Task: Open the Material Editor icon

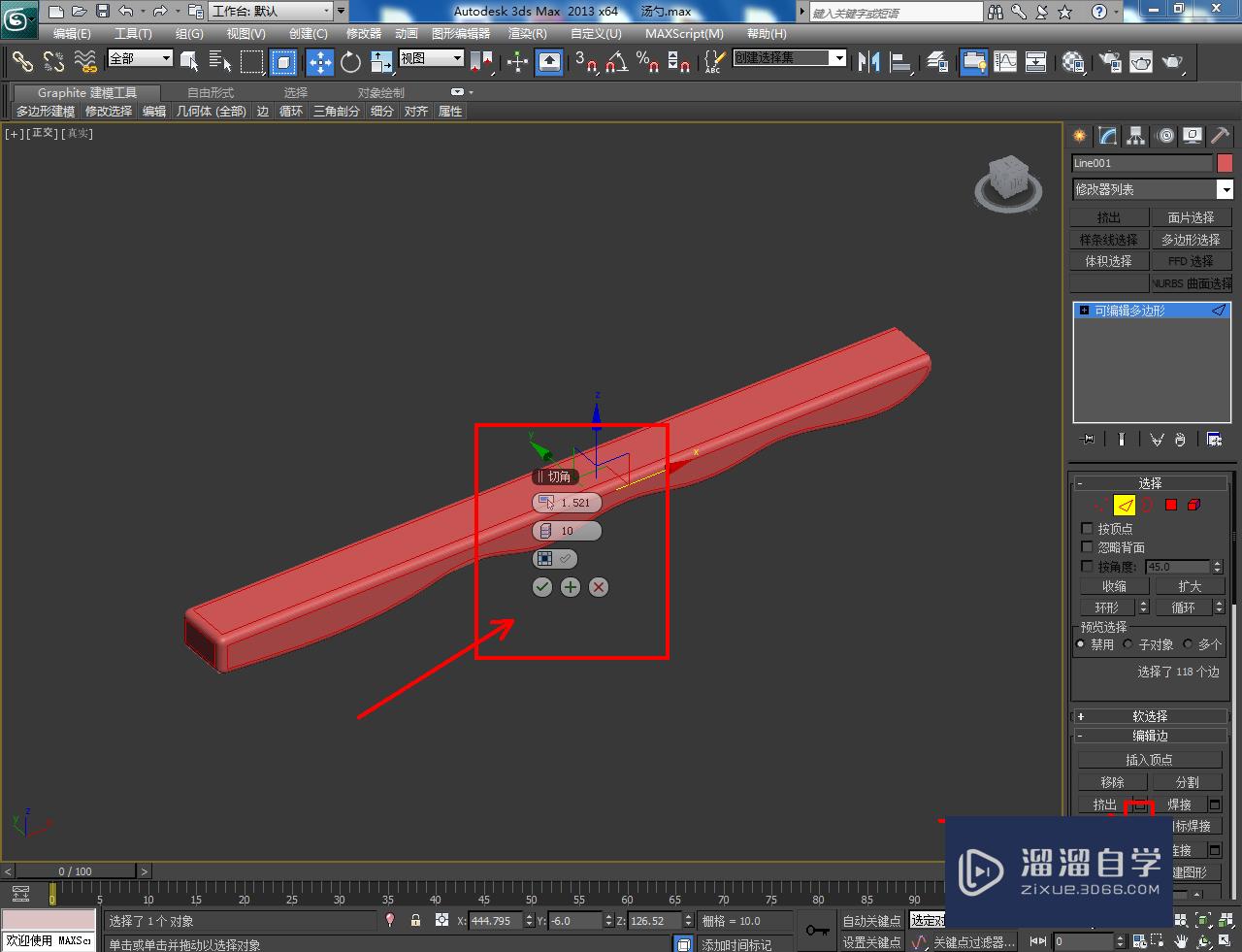Action: coord(1073,62)
